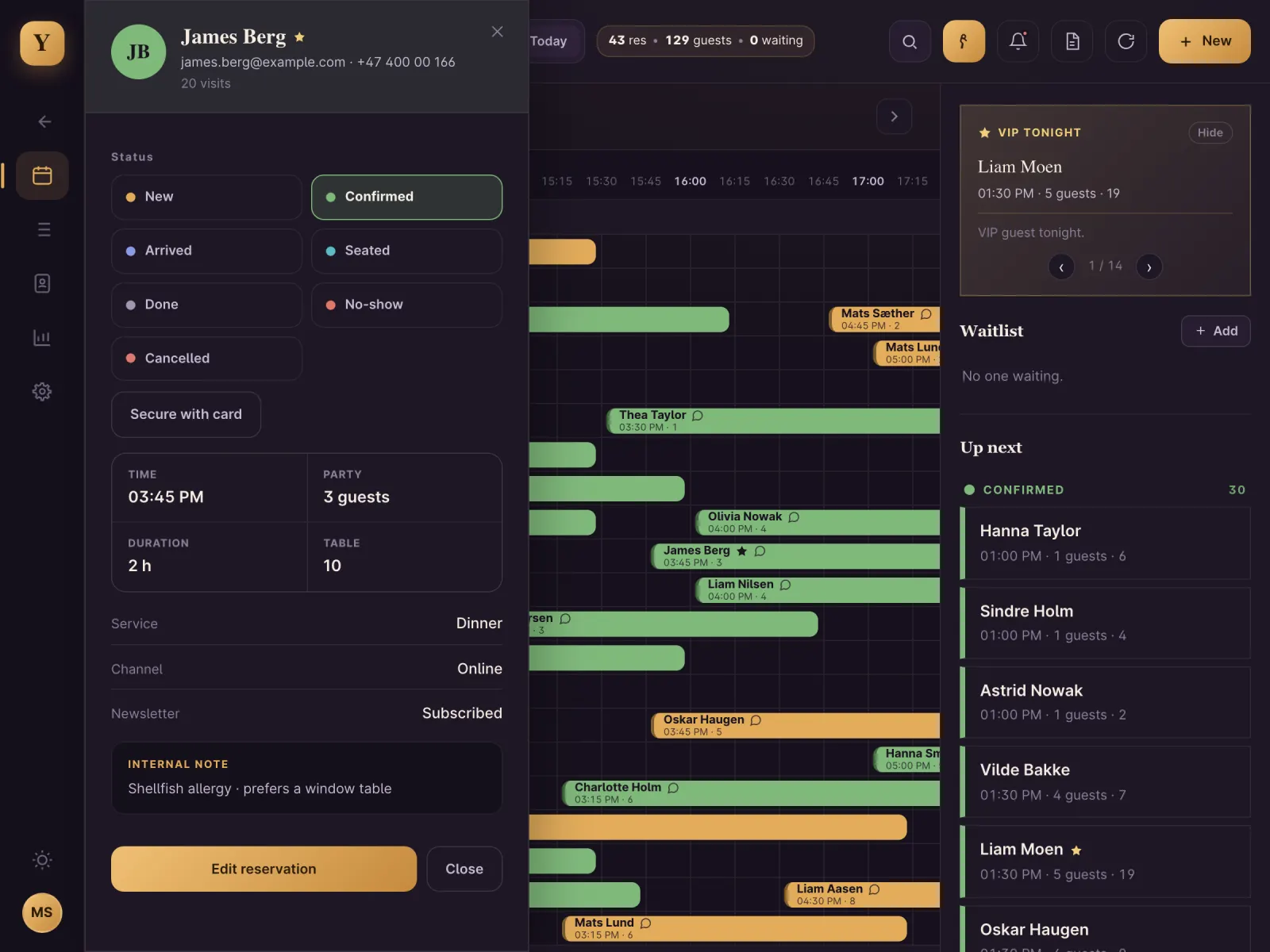This screenshot has height=952, width=1270.
Task: Jump to Today
Action: coord(556,41)
